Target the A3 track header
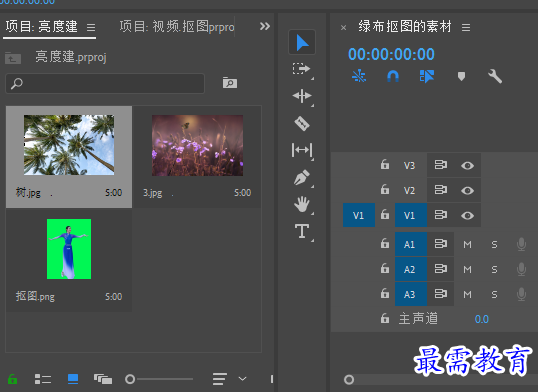Viewport: 538px width, 392px height. 411,294
